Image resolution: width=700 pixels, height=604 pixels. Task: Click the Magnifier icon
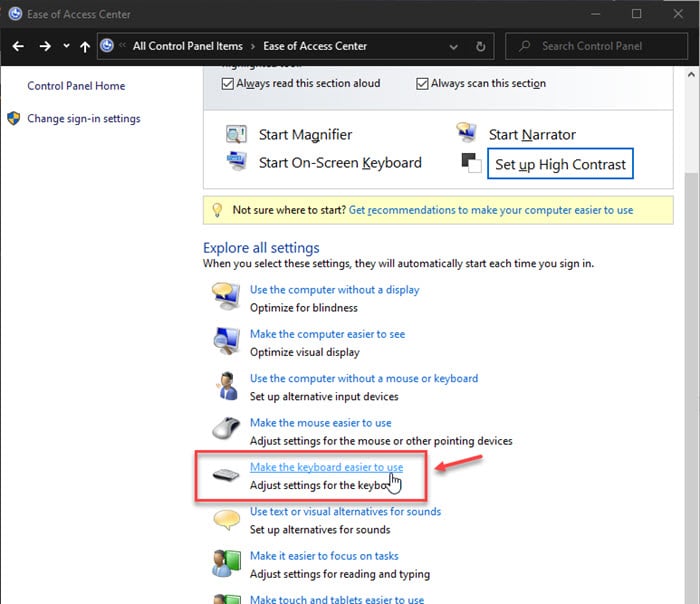236,134
